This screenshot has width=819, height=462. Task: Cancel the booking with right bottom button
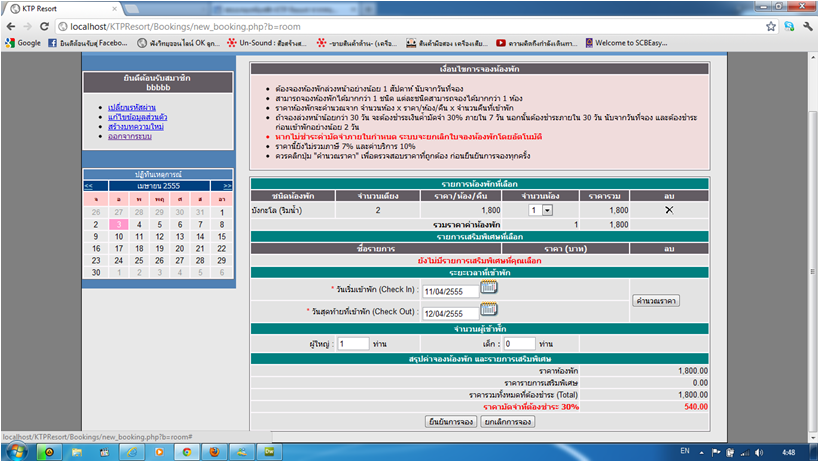(508, 422)
